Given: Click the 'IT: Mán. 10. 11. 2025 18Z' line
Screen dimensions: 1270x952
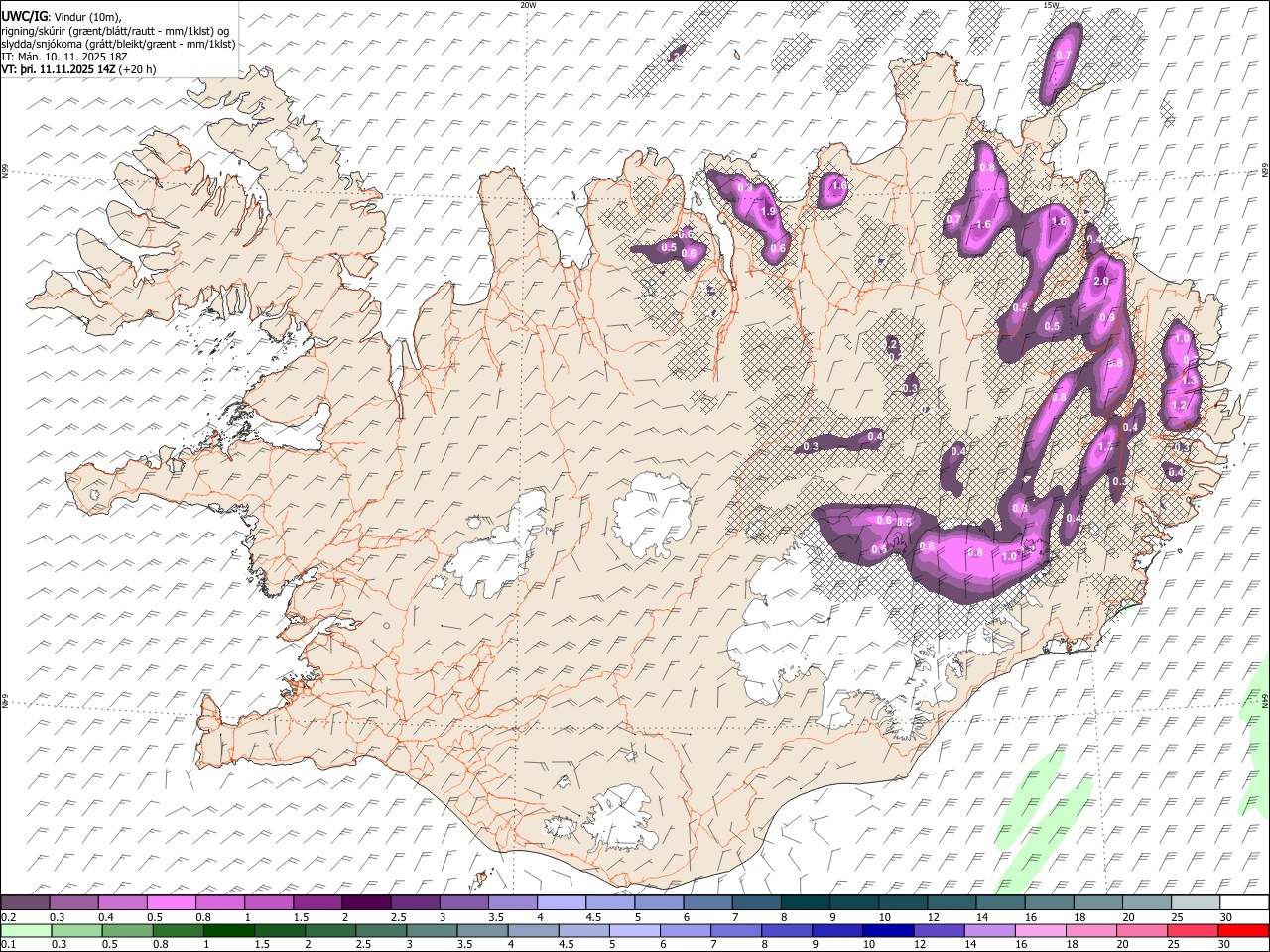Looking at the screenshot, I should point(63,57).
